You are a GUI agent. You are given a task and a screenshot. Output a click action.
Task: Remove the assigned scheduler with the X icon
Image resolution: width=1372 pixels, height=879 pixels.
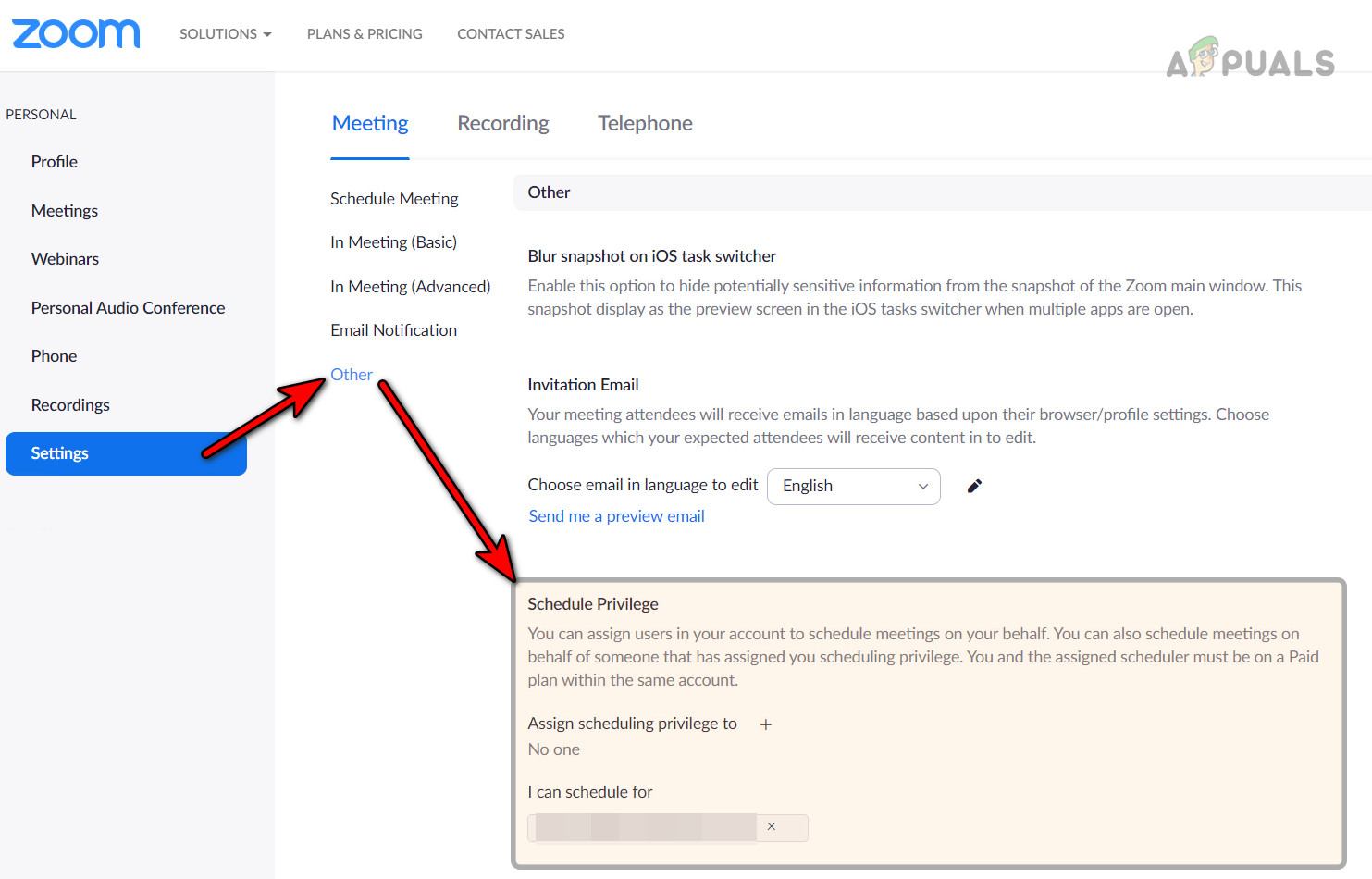point(772,827)
